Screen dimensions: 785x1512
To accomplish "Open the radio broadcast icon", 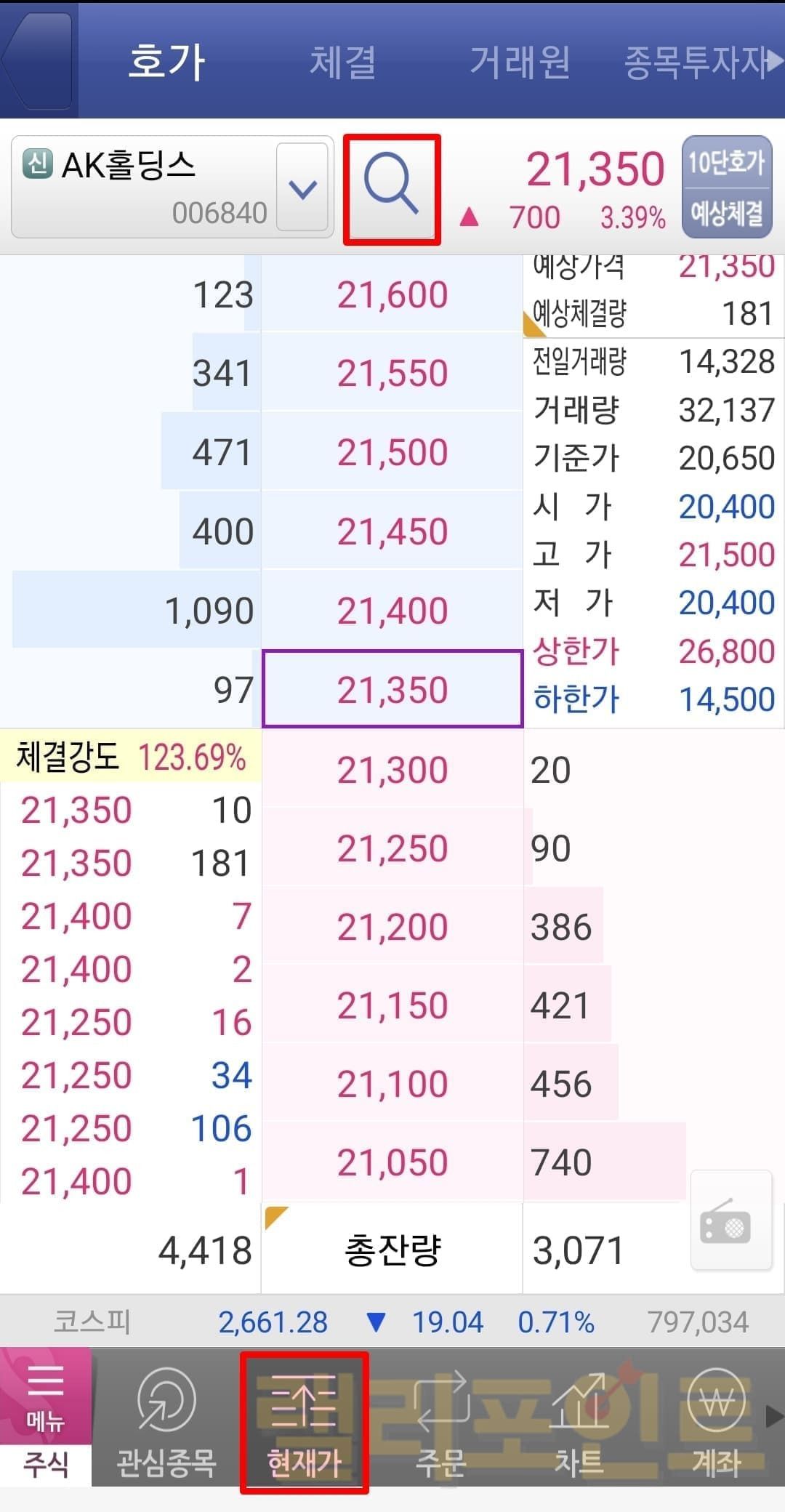I will point(730,1221).
